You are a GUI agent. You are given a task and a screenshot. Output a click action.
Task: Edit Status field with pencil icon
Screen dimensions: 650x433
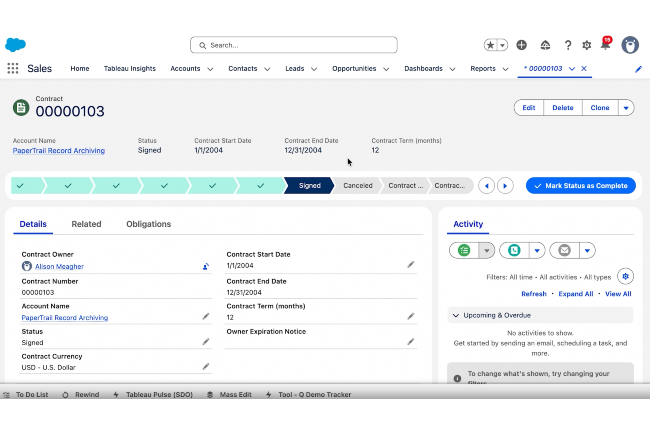click(x=206, y=342)
